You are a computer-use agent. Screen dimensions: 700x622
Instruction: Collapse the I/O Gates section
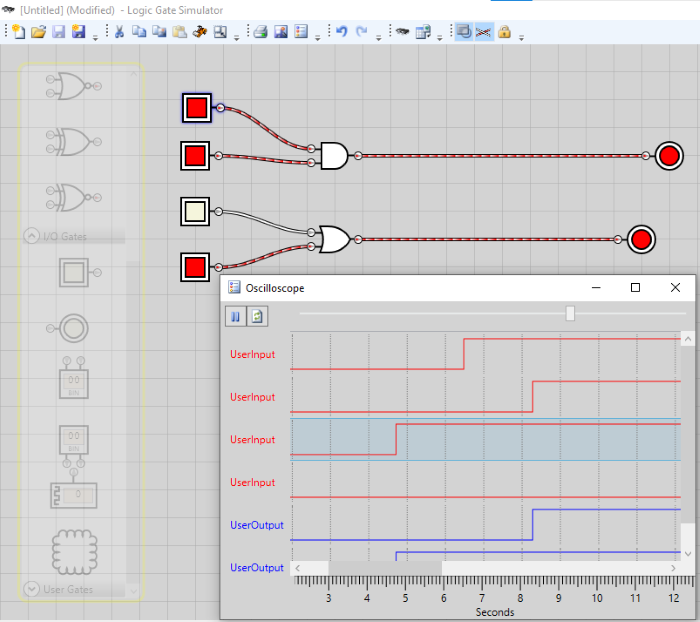[x=31, y=236]
